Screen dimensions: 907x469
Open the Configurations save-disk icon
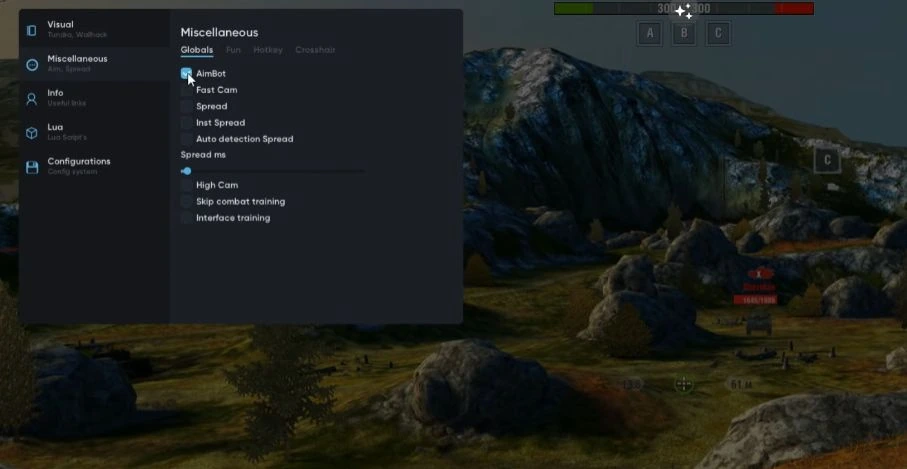pos(32,168)
